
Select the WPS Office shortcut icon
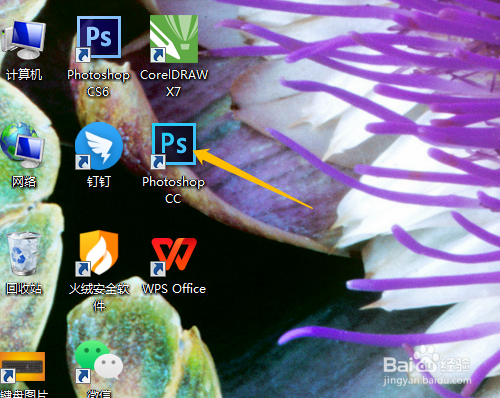tap(174, 256)
